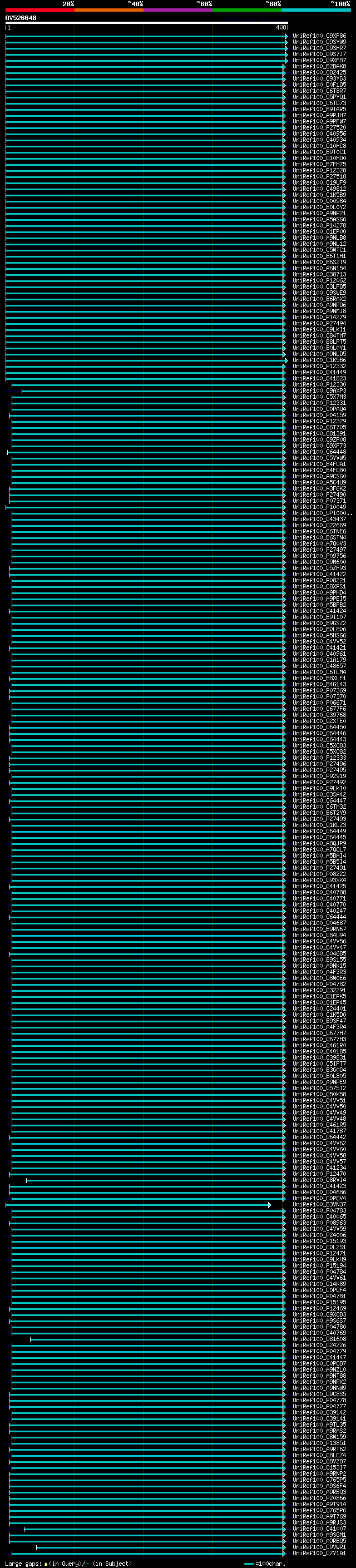Click the cyan ~100% identity legend segment

click(316, 10)
